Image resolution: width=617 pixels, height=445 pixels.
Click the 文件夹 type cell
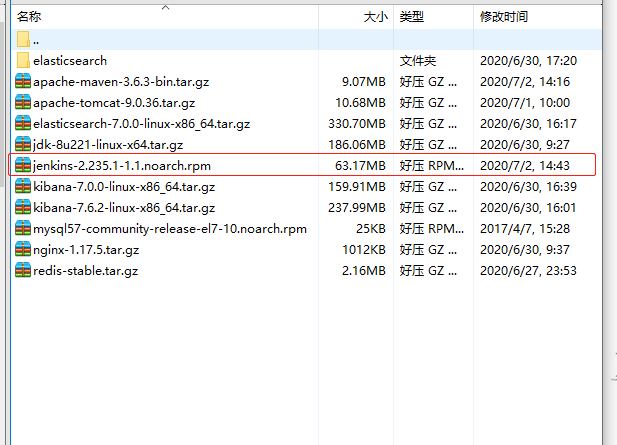(x=418, y=61)
